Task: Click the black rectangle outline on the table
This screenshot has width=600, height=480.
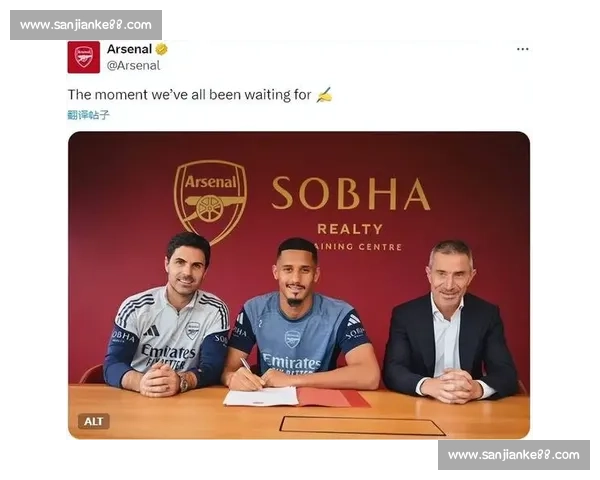Action: pyautogui.click(x=362, y=426)
